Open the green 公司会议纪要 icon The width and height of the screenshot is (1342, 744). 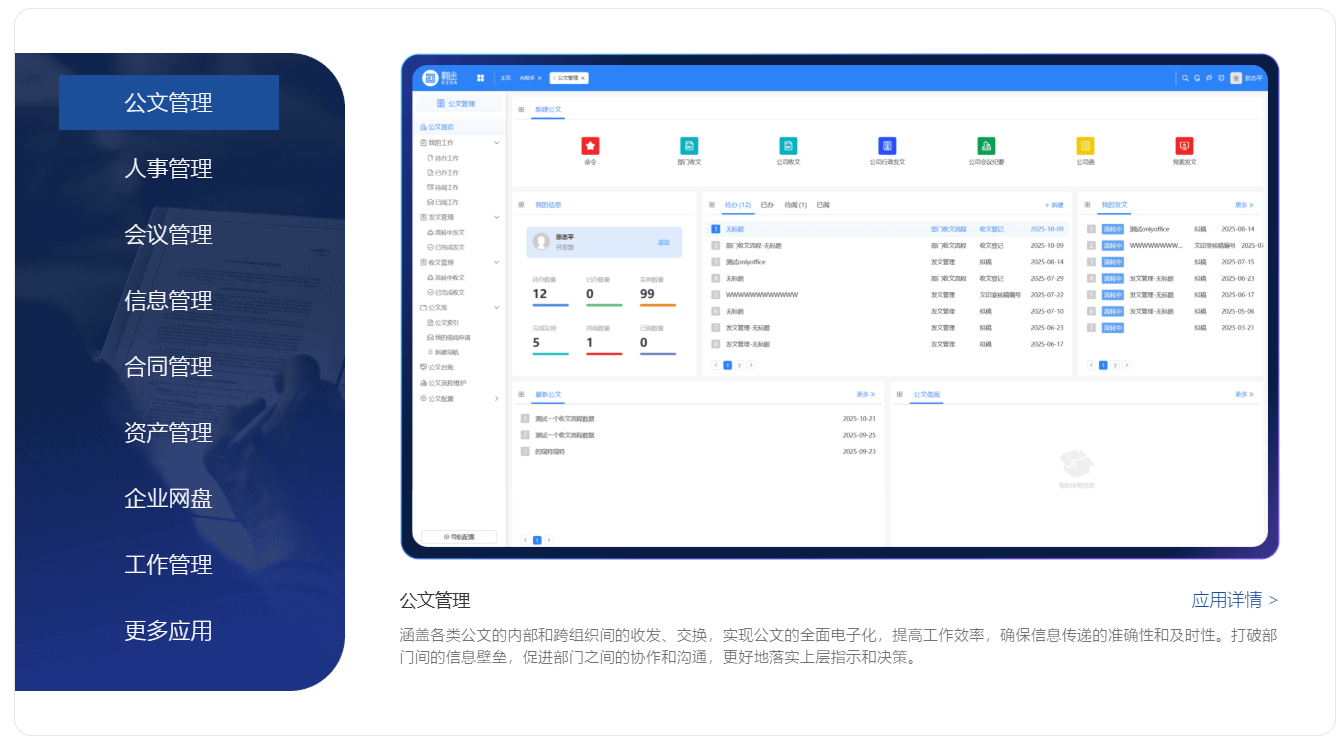pyautogui.click(x=986, y=146)
